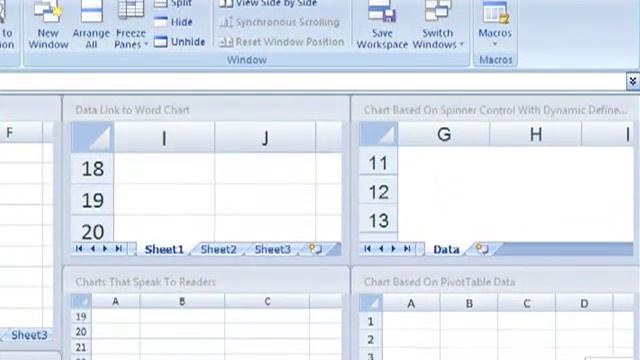
Task: Switch to Sheet3 tab in Data Link workbook
Action: click(272, 249)
